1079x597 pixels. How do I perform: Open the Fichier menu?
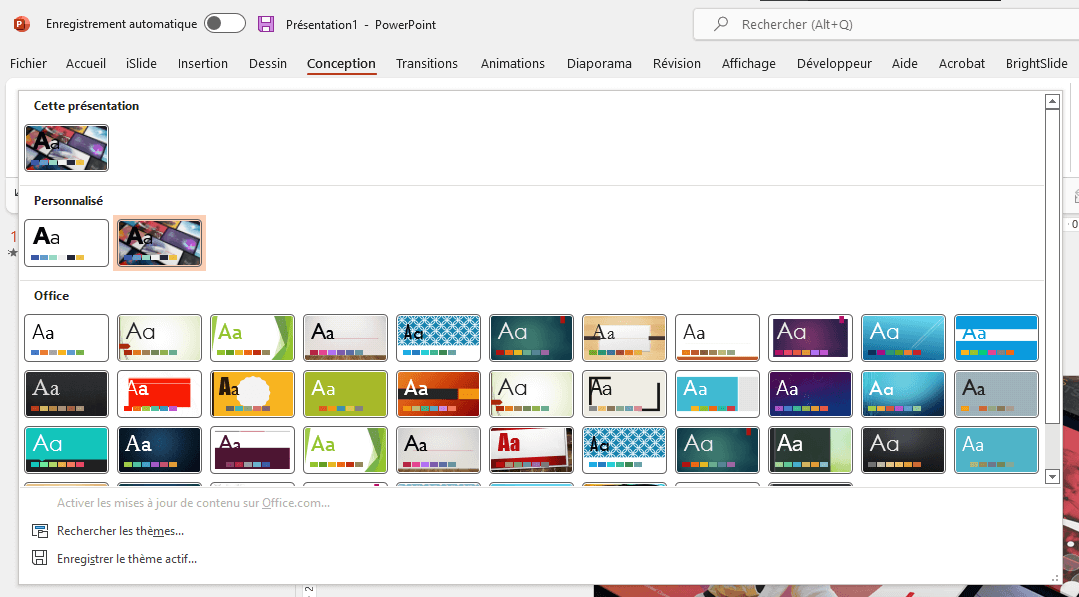[28, 63]
